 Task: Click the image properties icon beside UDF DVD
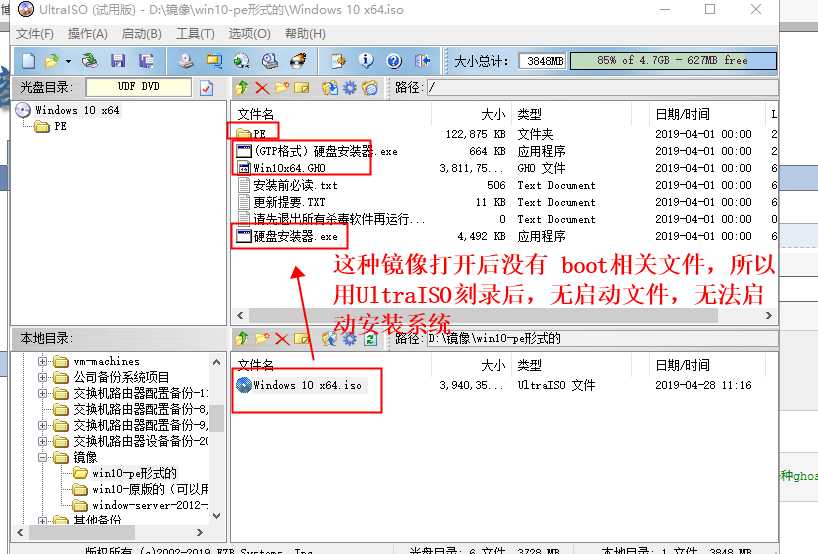[207, 88]
